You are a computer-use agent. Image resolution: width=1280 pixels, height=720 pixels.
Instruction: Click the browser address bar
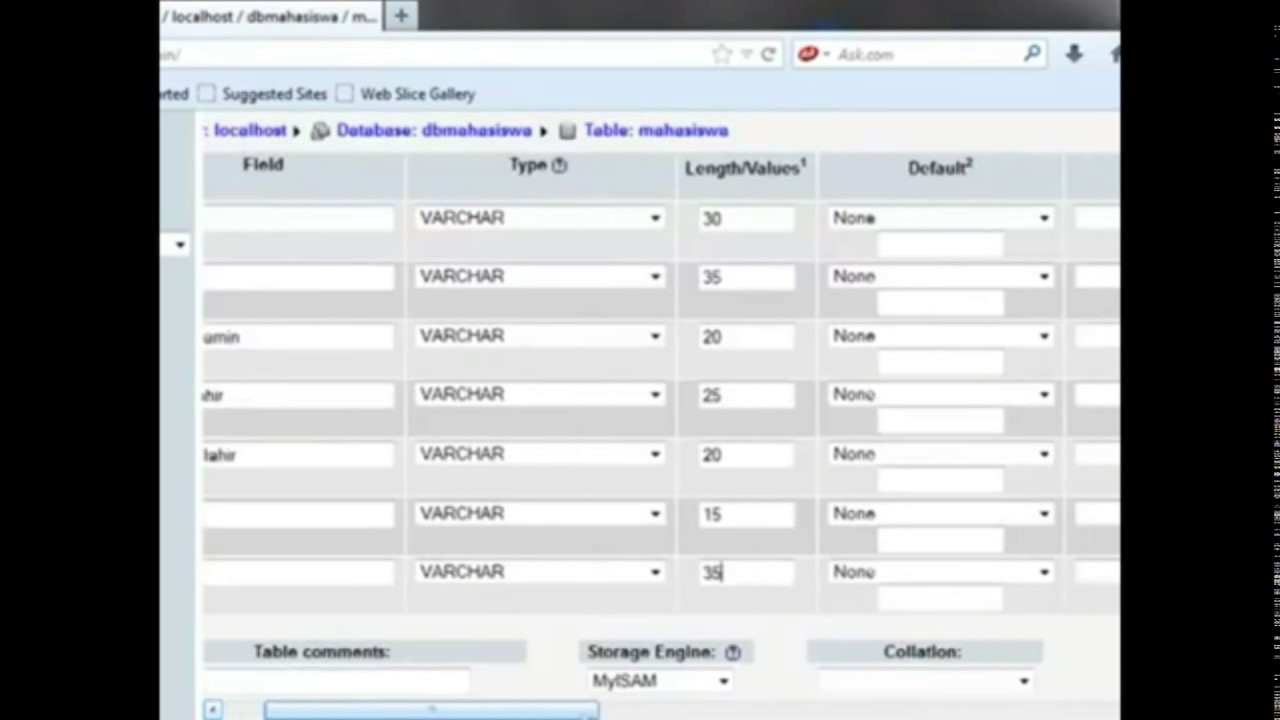click(x=430, y=55)
